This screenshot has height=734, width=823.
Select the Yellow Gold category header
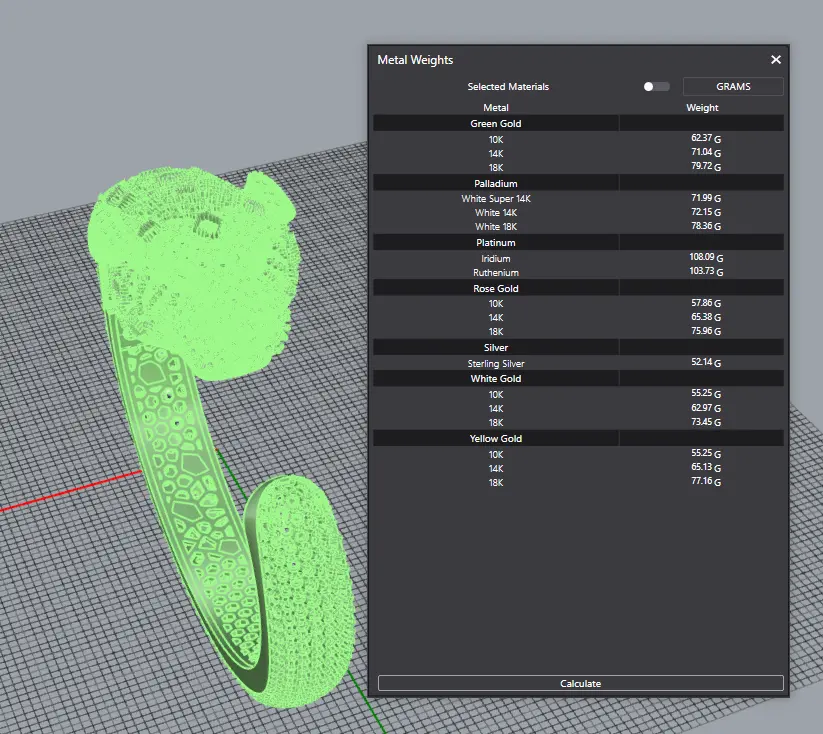pos(496,439)
